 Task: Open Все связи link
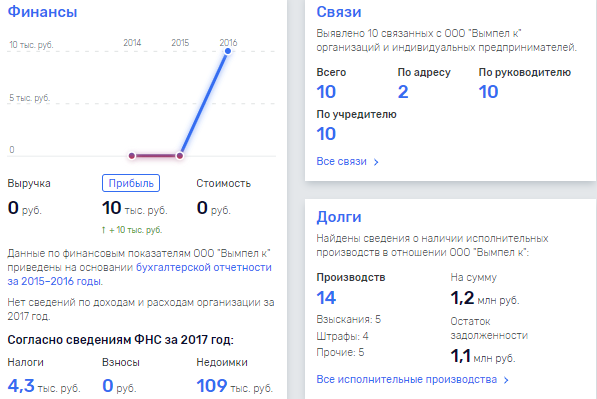342,161
